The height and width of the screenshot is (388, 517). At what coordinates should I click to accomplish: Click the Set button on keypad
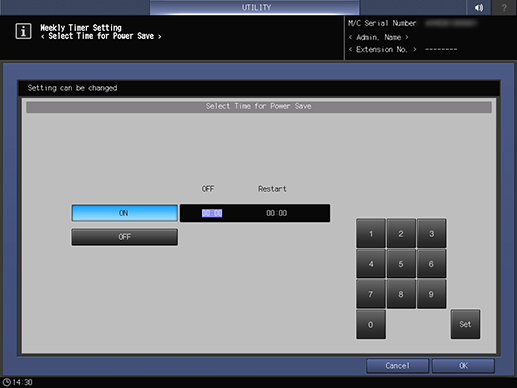465,324
